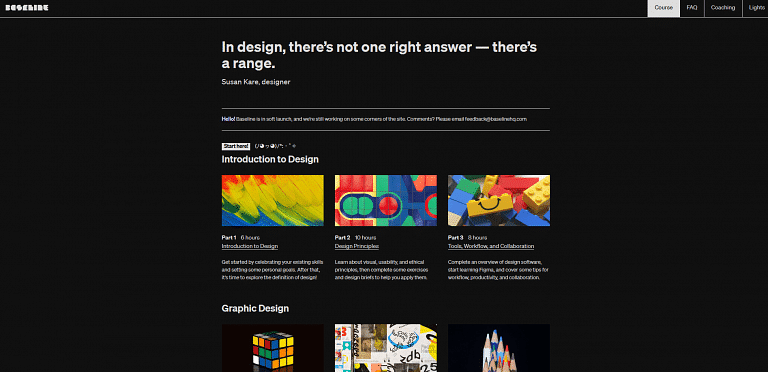Click the Baseline logo in header

coord(27,8)
